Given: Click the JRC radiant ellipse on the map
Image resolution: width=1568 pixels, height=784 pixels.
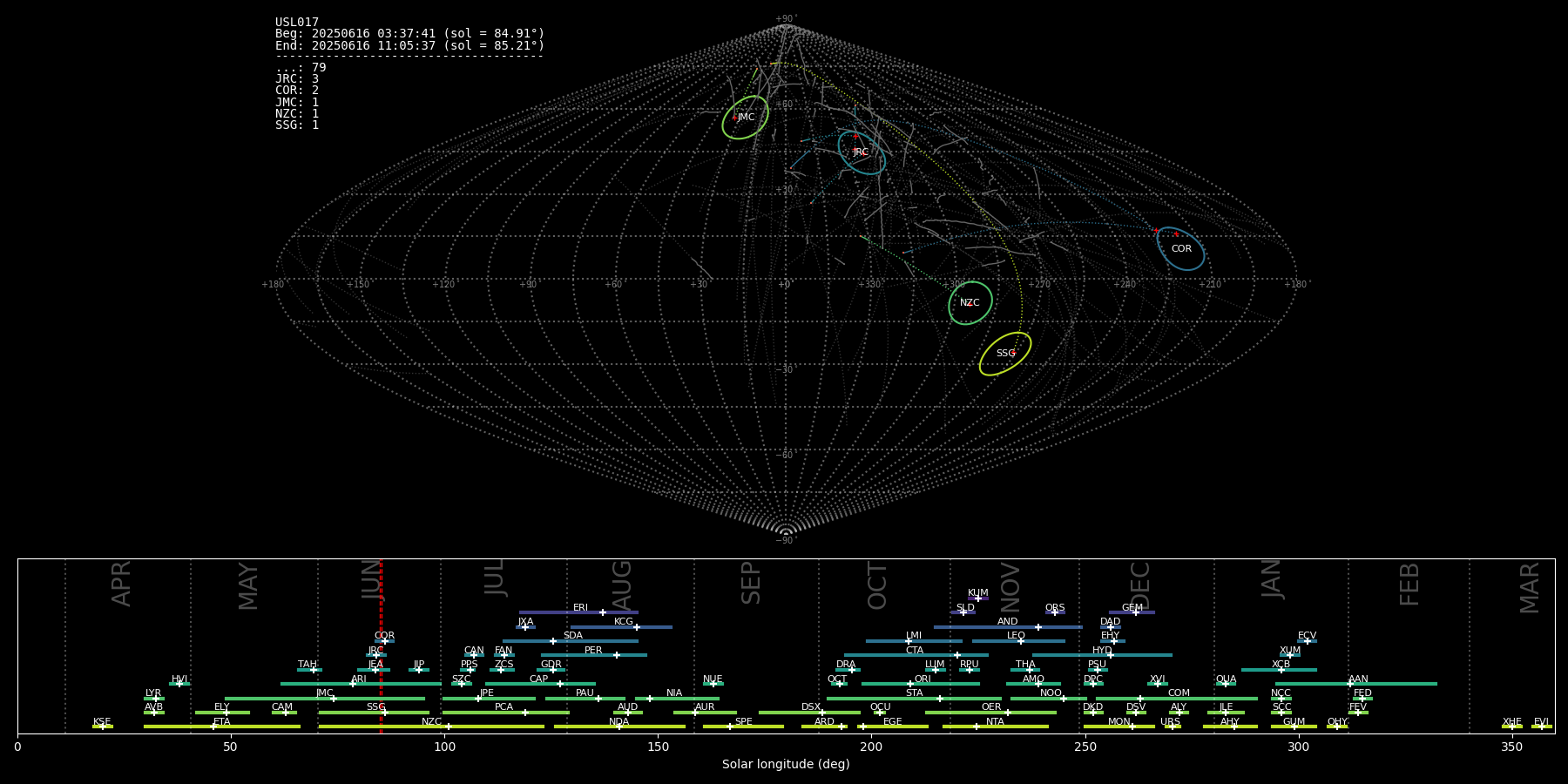Looking at the screenshot, I should click(x=862, y=152).
